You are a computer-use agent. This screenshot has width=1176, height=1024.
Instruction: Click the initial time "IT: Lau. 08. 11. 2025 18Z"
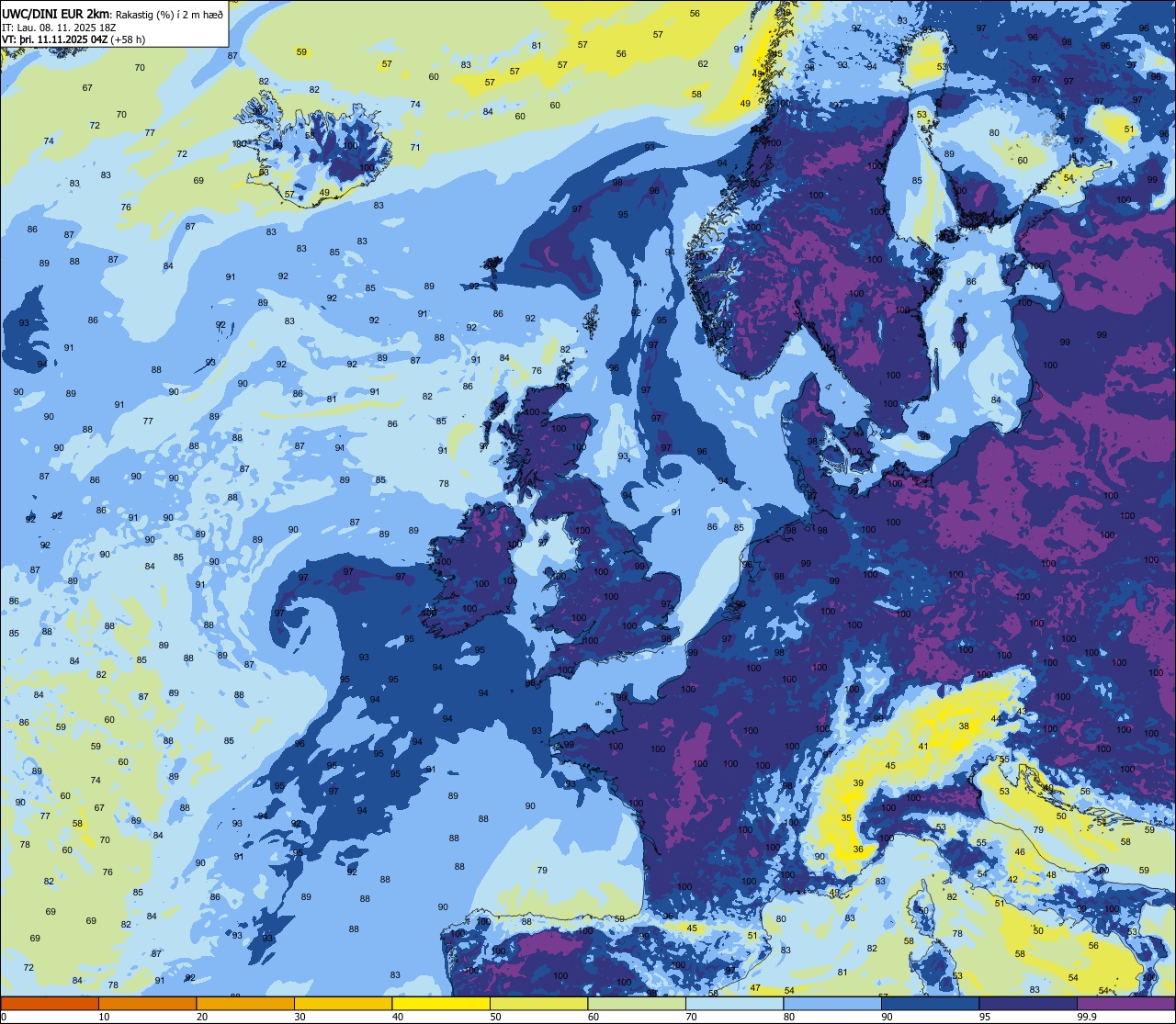[59, 28]
